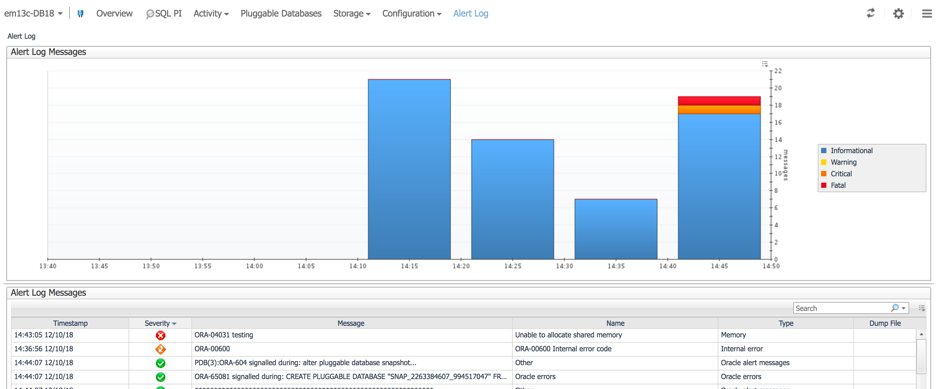Select the Alert Log tab

pyautogui.click(x=471, y=13)
